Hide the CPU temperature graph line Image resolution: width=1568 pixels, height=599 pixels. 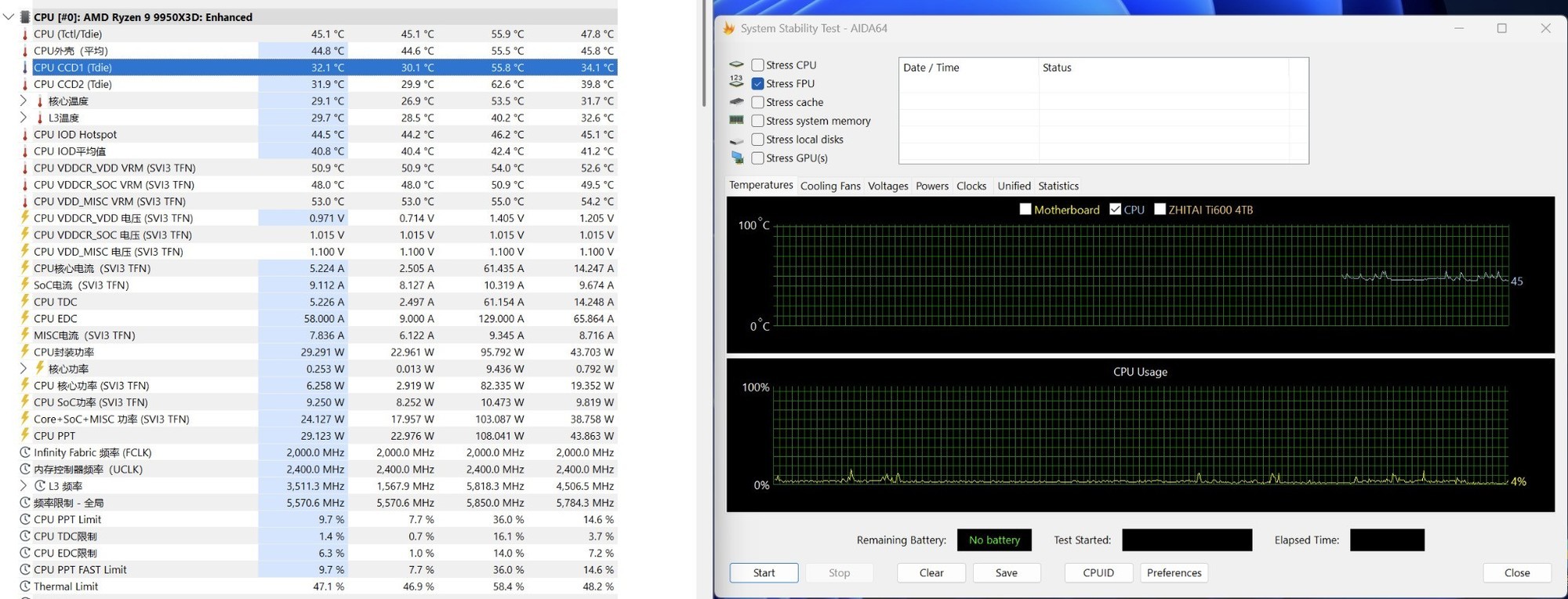(1115, 209)
